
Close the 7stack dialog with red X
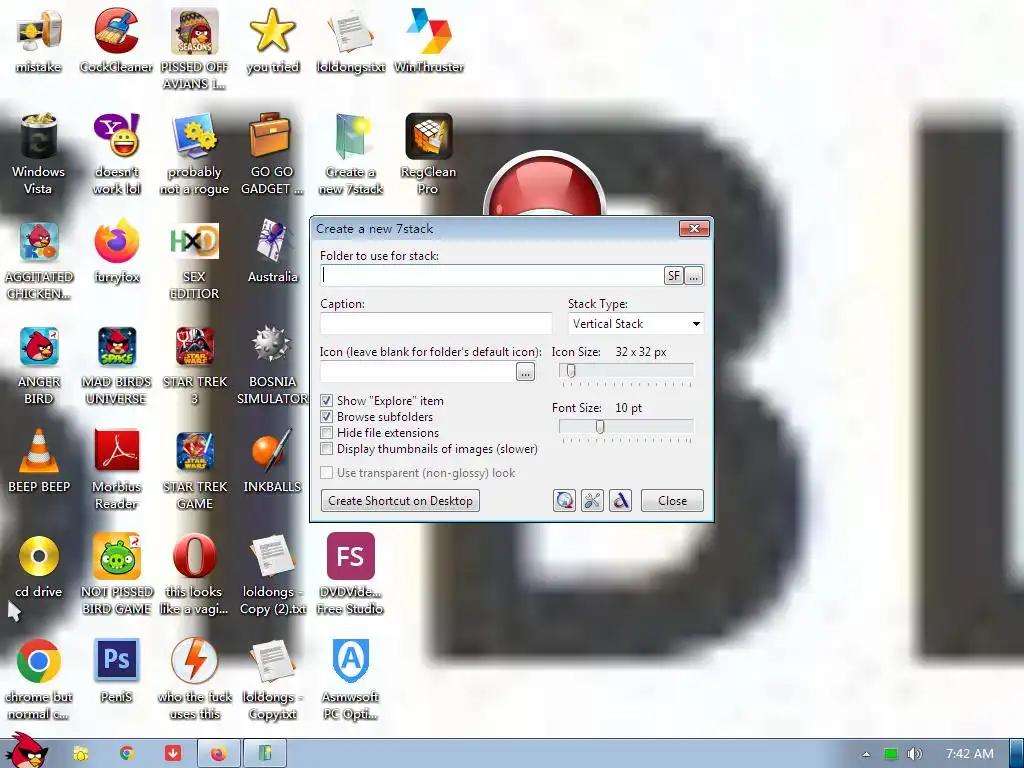point(694,229)
